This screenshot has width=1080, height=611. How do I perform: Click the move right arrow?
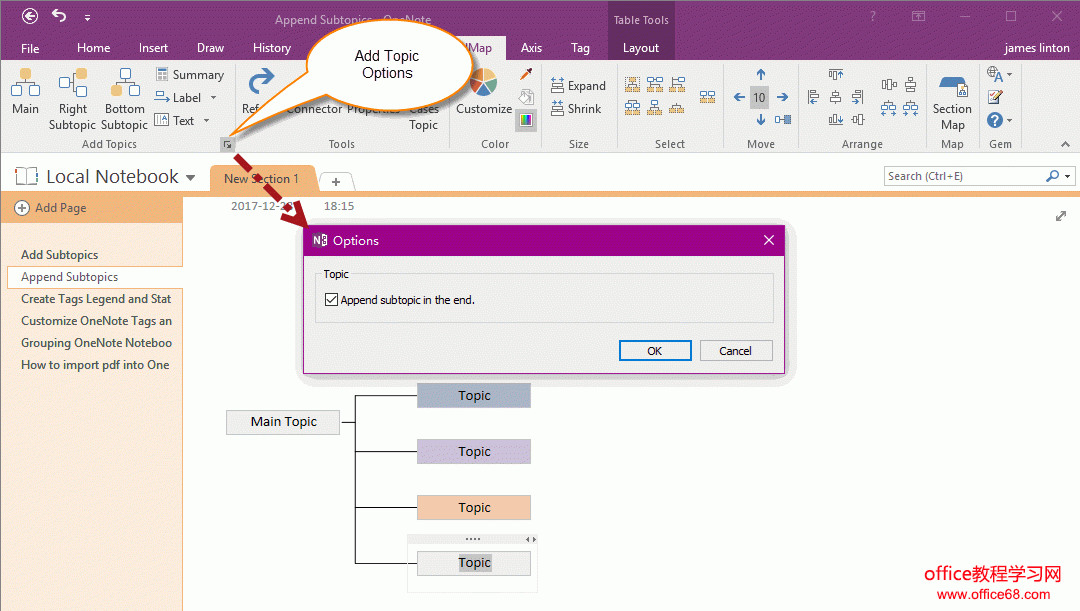782,97
